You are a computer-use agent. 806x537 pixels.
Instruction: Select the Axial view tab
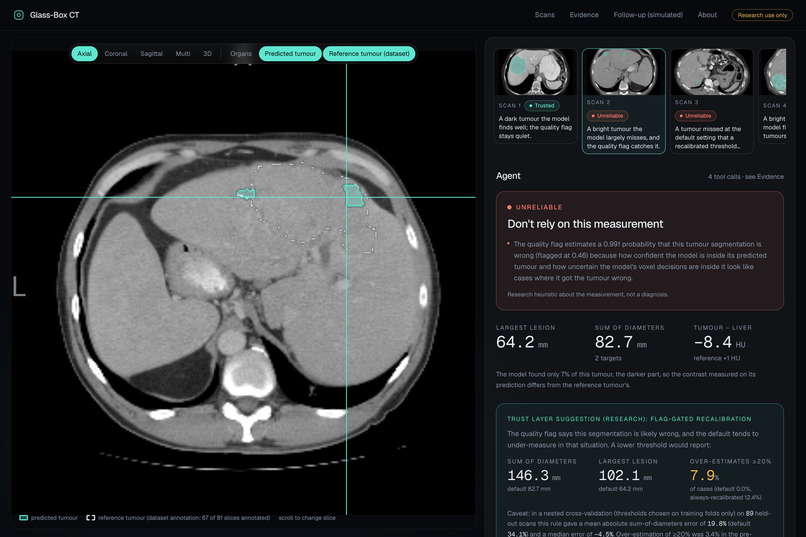[84, 53]
